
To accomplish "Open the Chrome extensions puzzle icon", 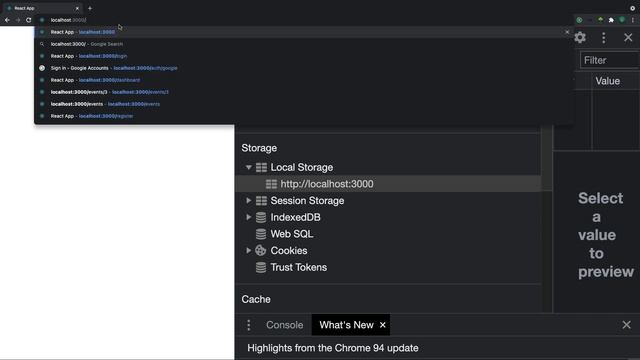I will (611, 20).
